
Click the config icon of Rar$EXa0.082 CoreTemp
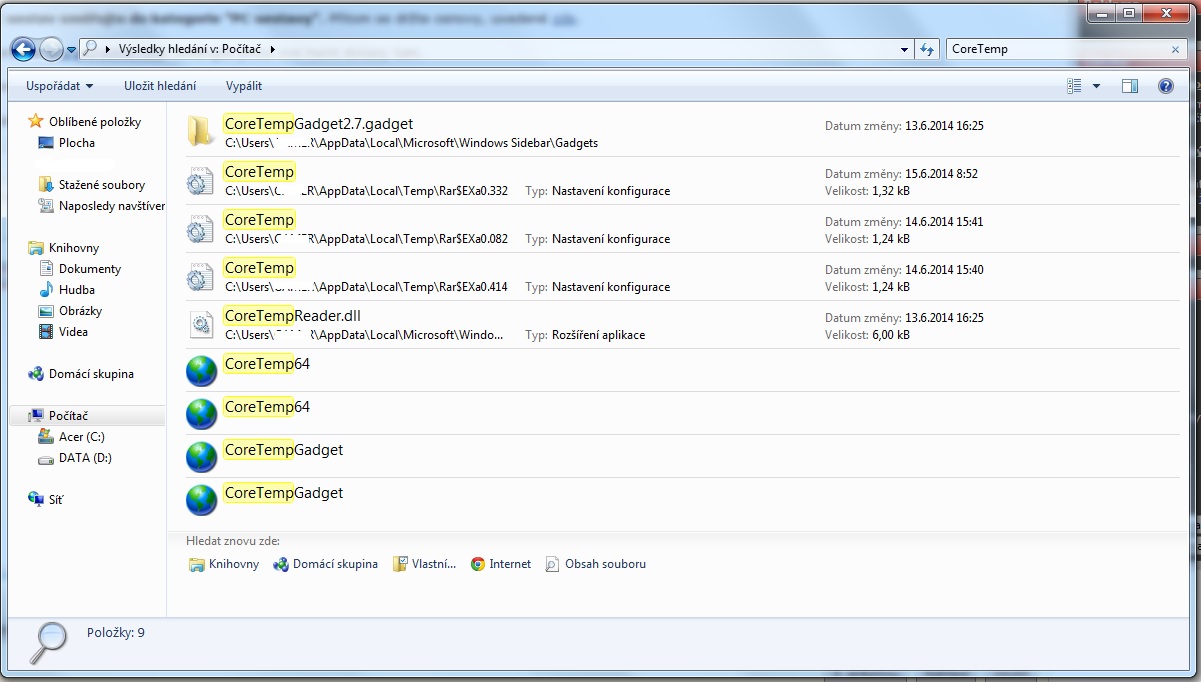[x=201, y=229]
